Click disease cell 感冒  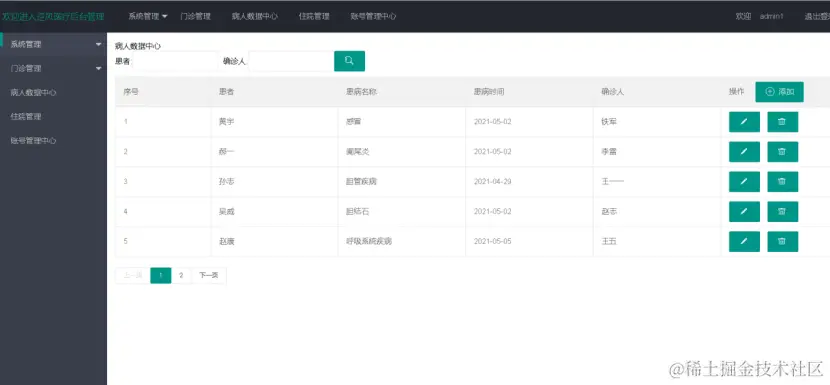pos(354,122)
